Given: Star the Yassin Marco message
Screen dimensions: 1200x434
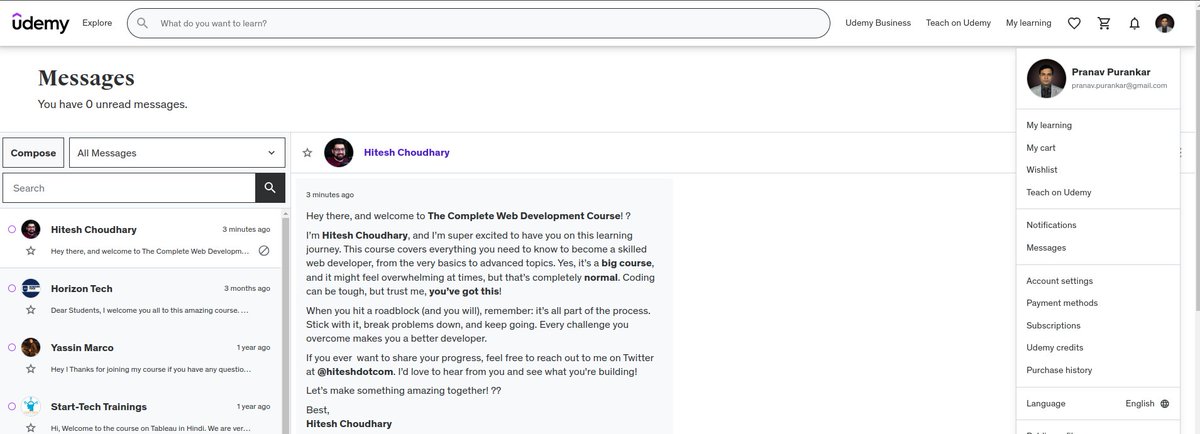Looking at the screenshot, I should click(31, 369).
